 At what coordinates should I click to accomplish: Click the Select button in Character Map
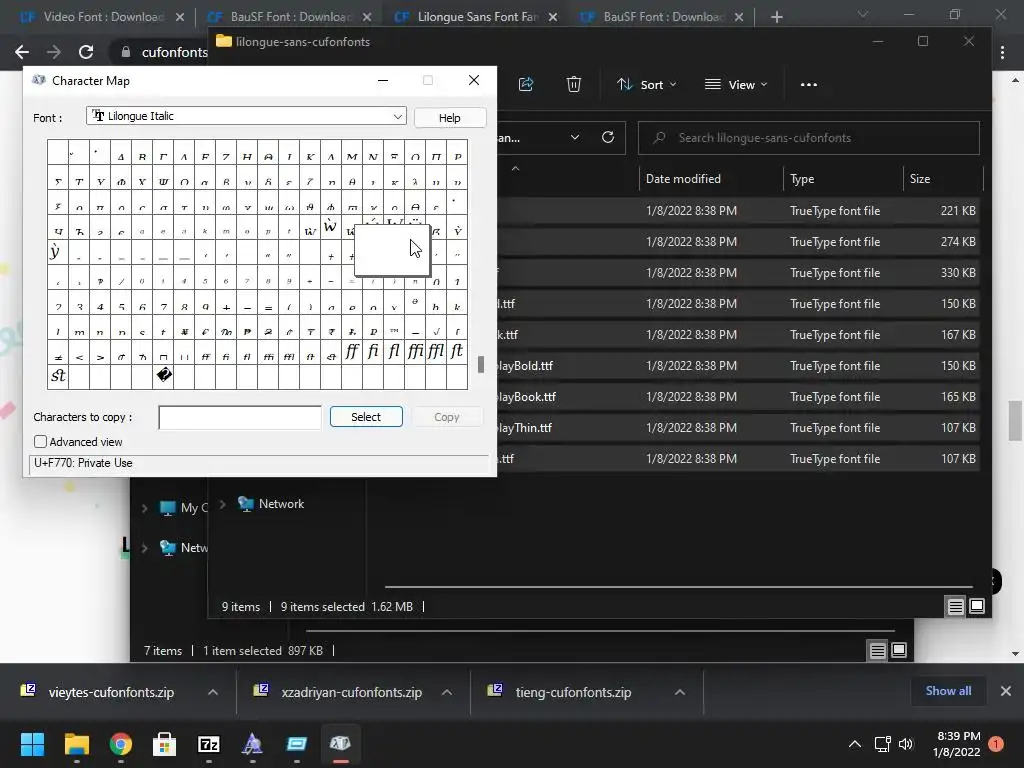(x=366, y=417)
